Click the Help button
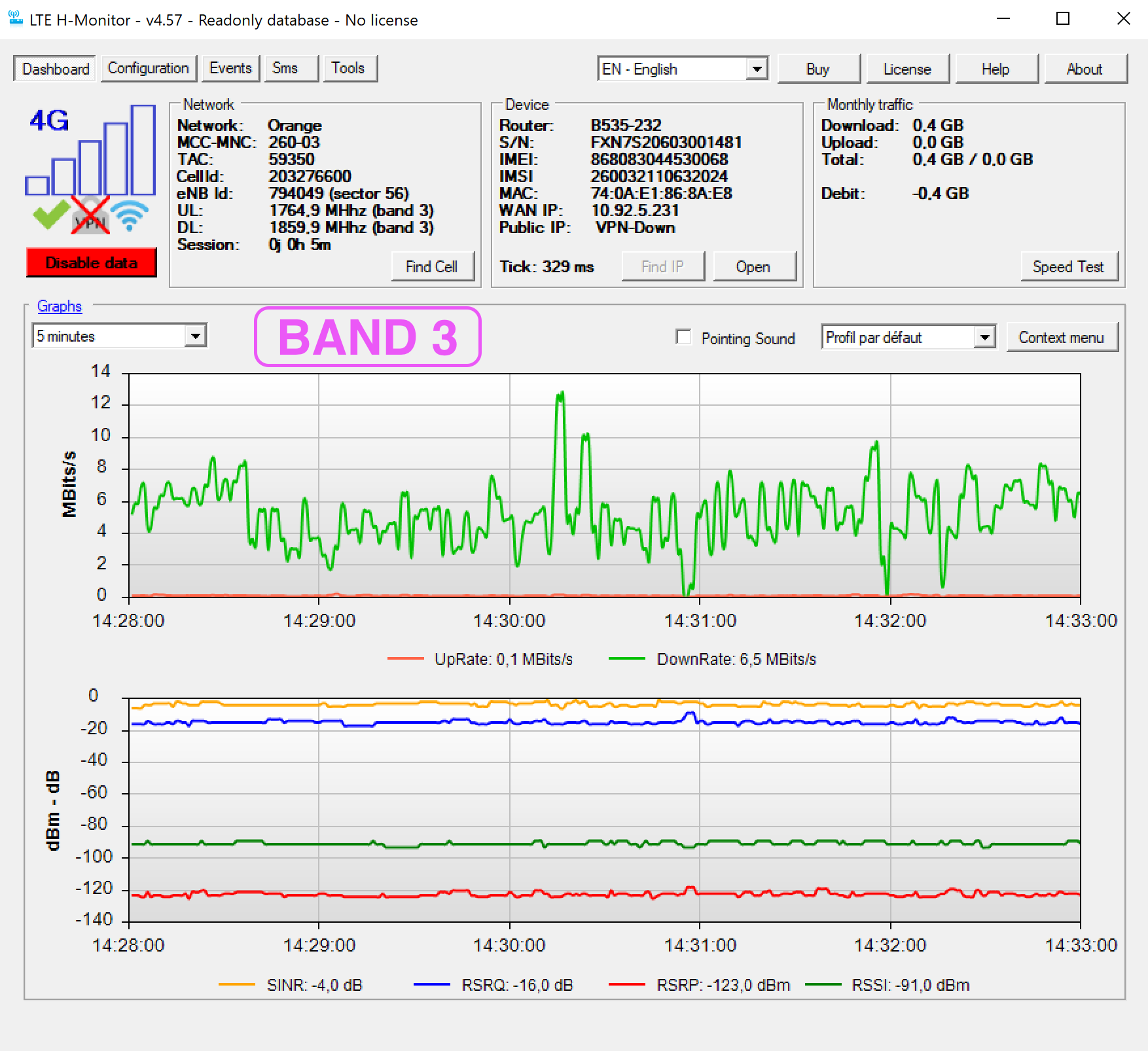The image size is (1148, 1051). pos(996,69)
